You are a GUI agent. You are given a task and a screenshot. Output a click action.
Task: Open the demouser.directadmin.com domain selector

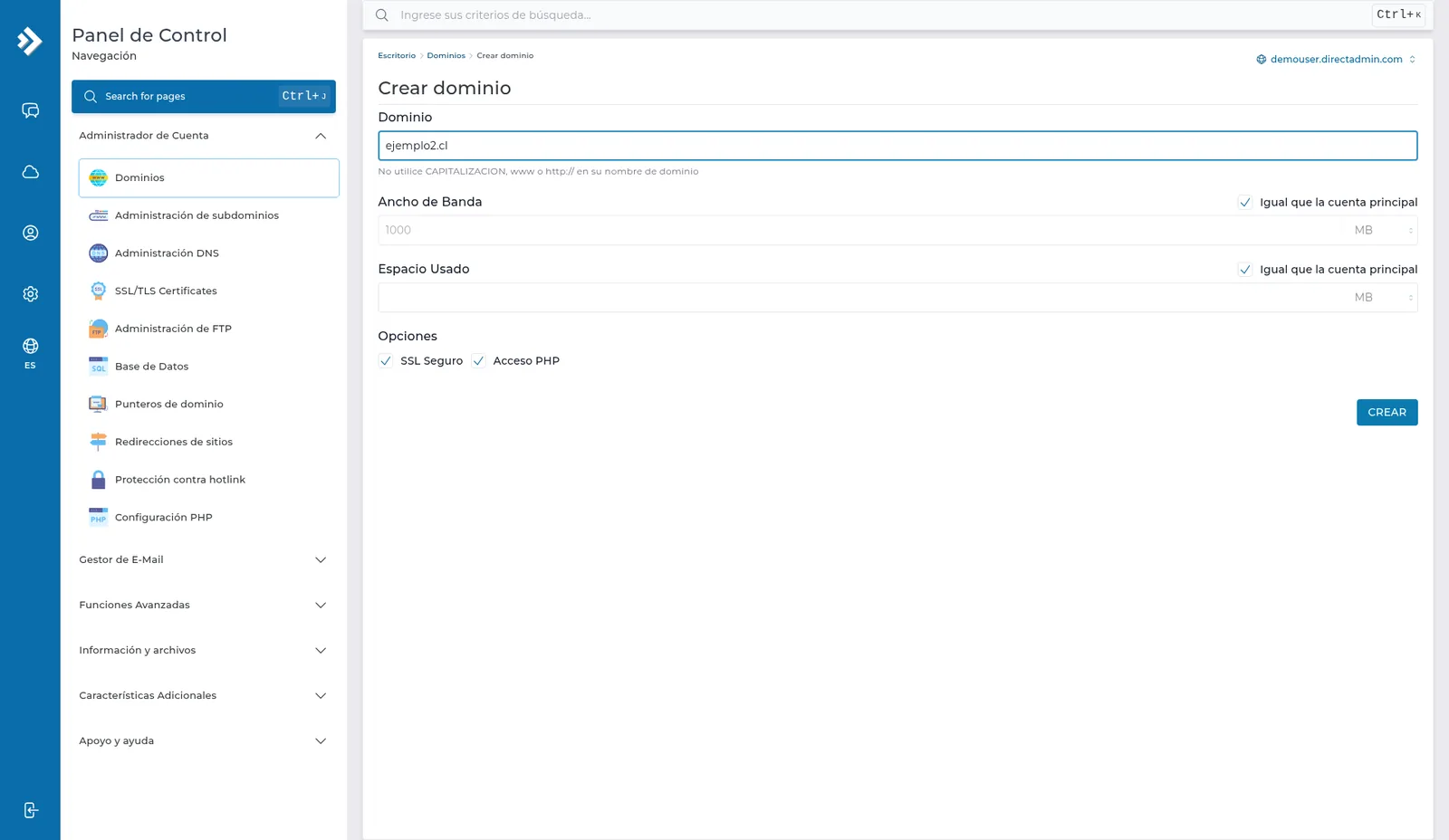[1336, 60]
